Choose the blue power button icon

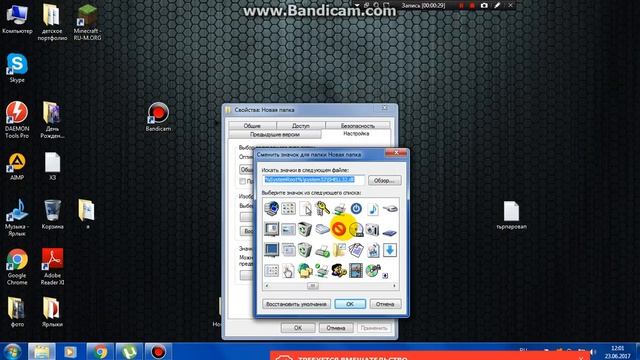click(x=356, y=209)
